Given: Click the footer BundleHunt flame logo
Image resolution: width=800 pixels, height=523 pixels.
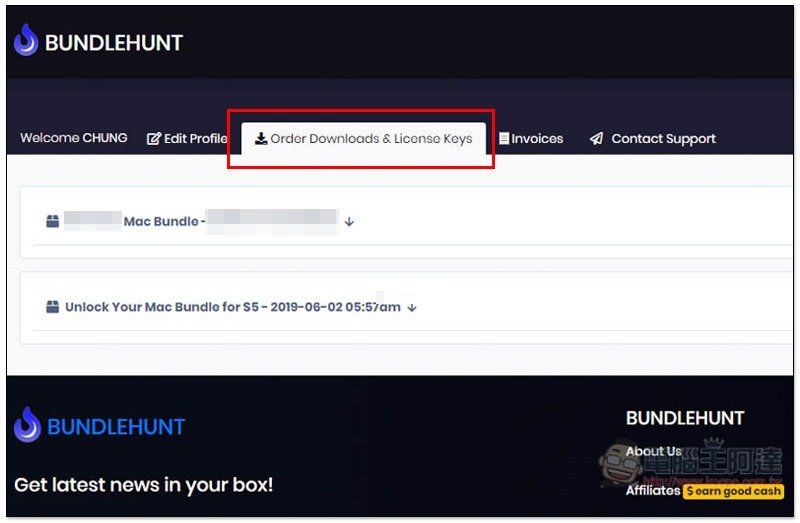Looking at the screenshot, I should (27, 425).
